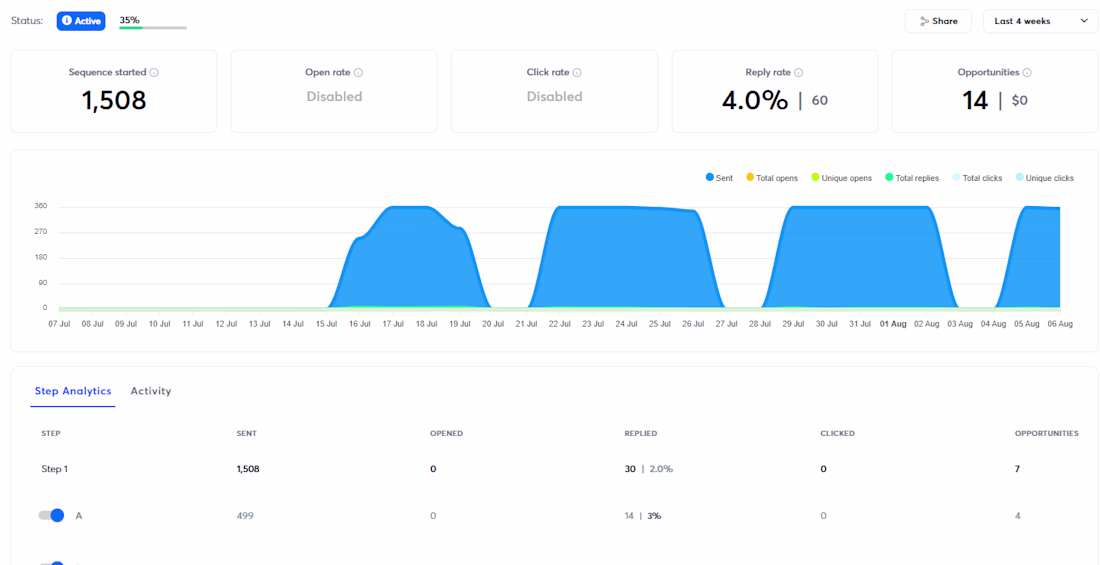This screenshot has height=565, width=1100.
Task: Toggle the partially visible variant switch below A
Action: (x=51, y=563)
